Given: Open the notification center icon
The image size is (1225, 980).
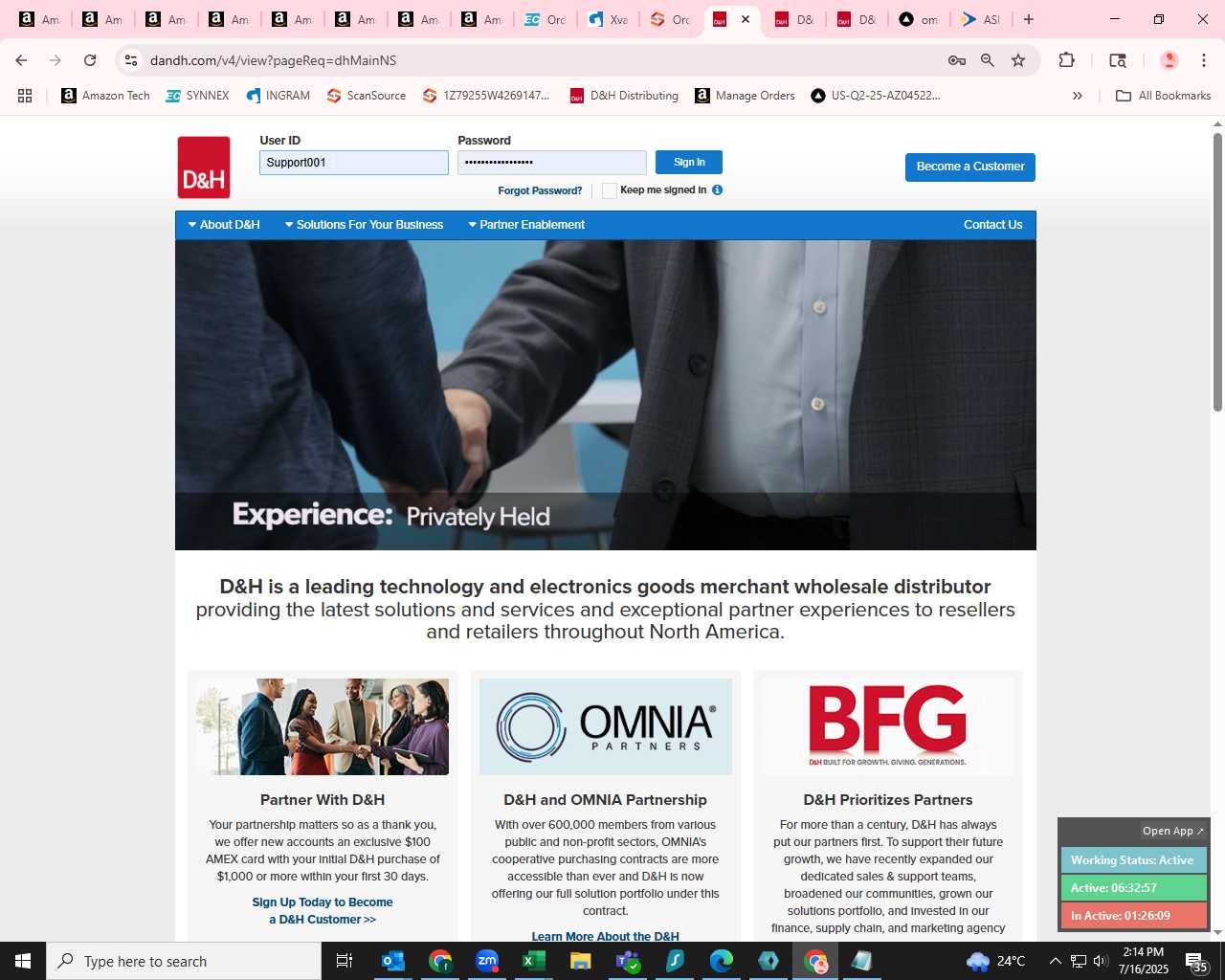Looking at the screenshot, I should tap(1196, 962).
